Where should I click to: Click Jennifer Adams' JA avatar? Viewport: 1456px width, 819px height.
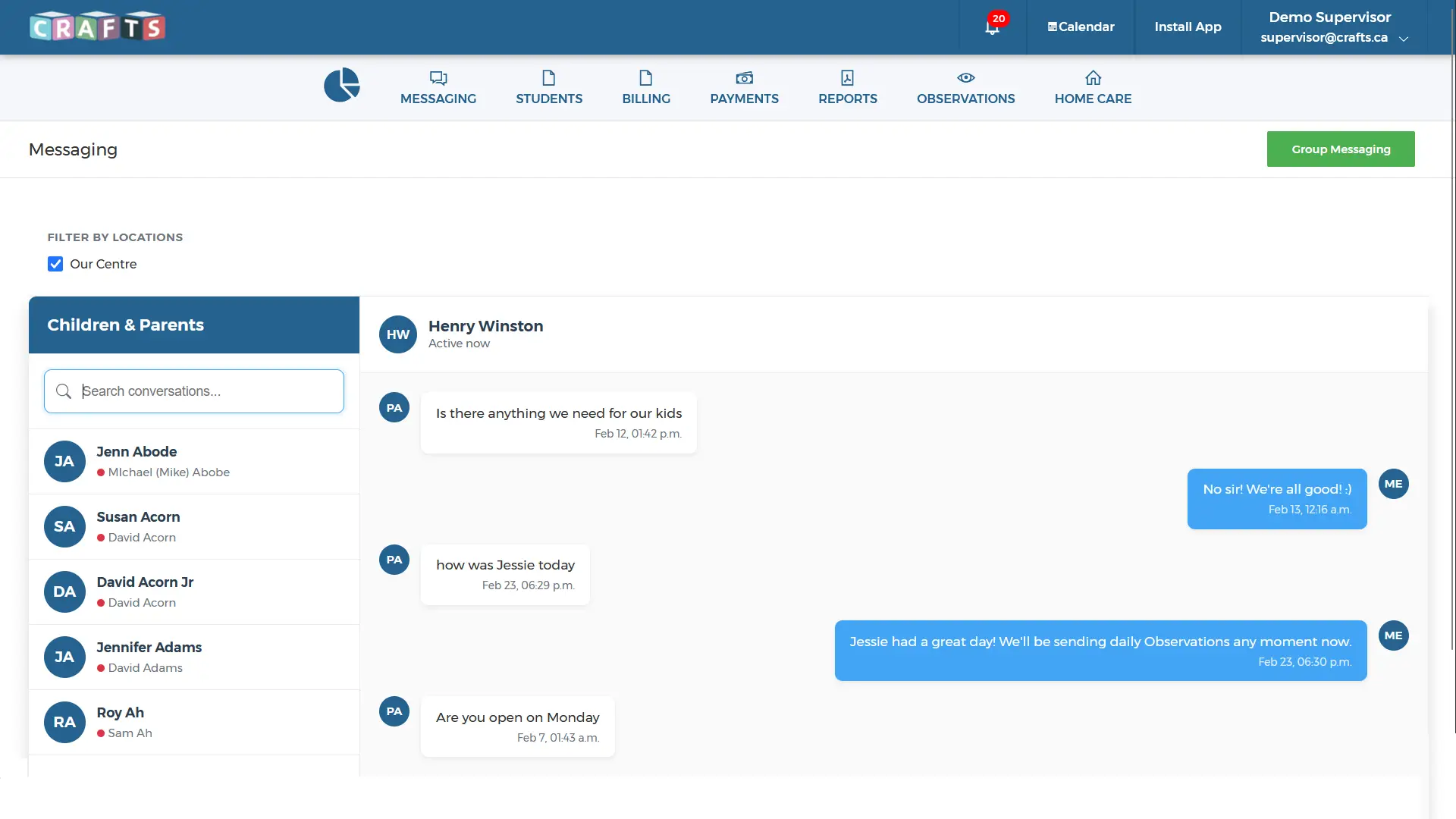[64, 657]
